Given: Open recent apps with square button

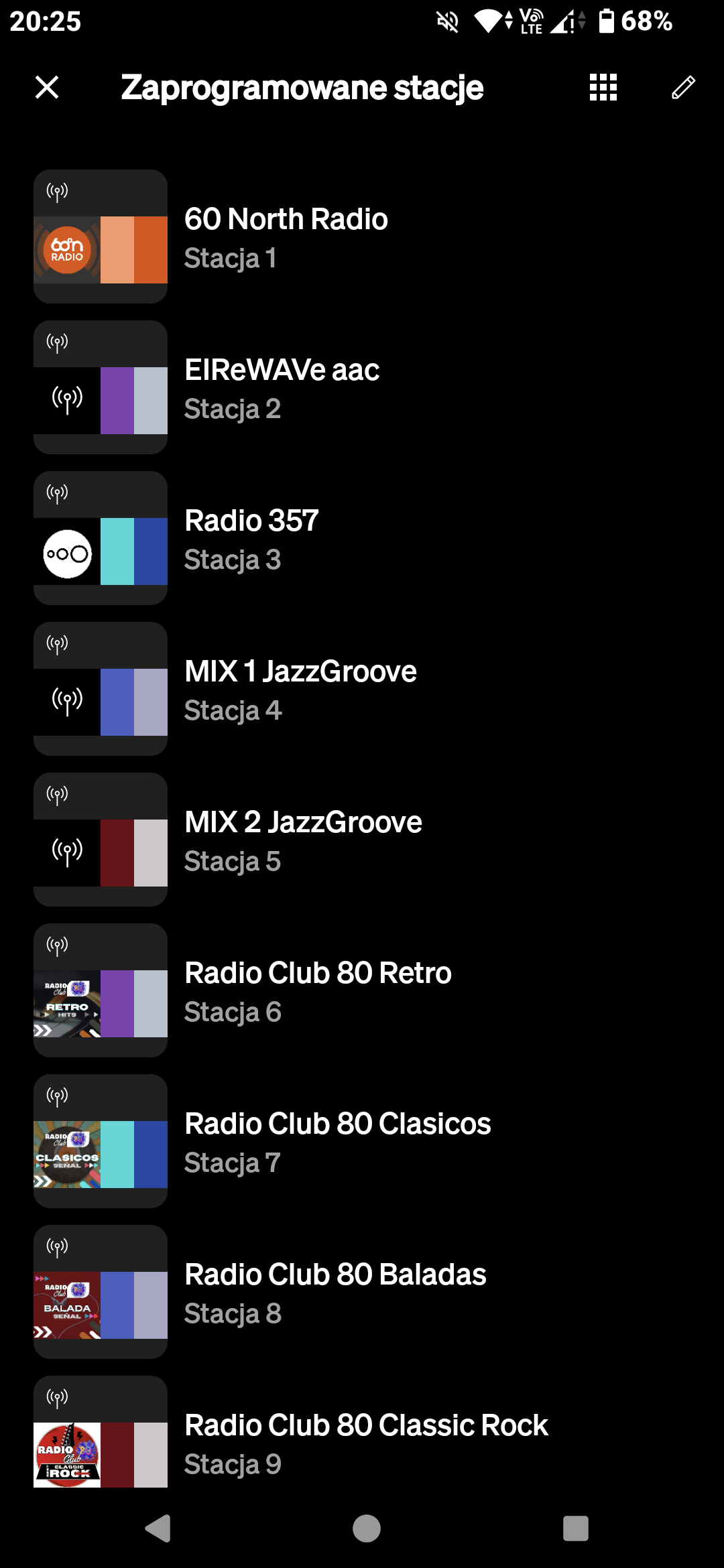Looking at the screenshot, I should tap(575, 1528).
